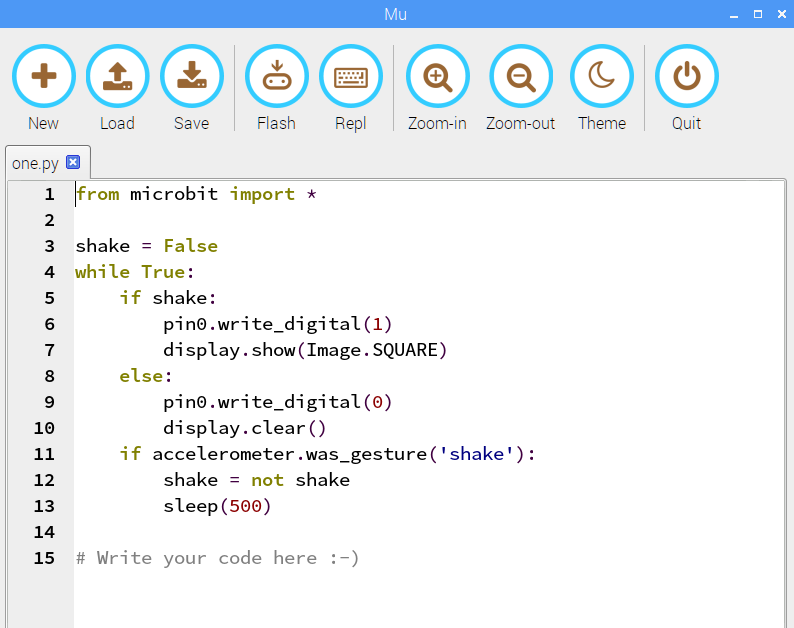Image resolution: width=794 pixels, height=628 pixels.
Task: Click the display.show(Image.SQUARE) line
Action: click(305, 350)
